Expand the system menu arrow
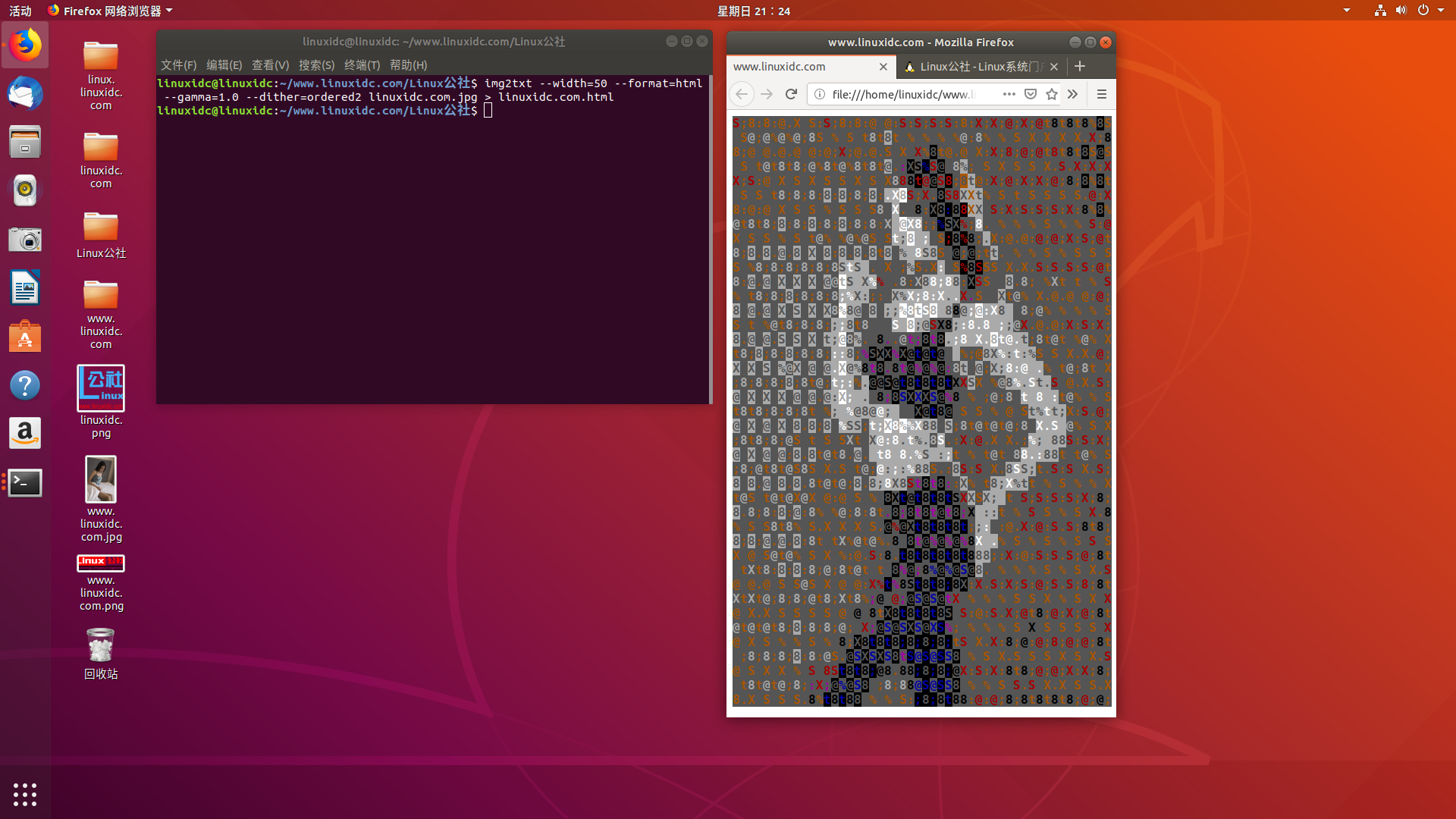 (x=1441, y=11)
